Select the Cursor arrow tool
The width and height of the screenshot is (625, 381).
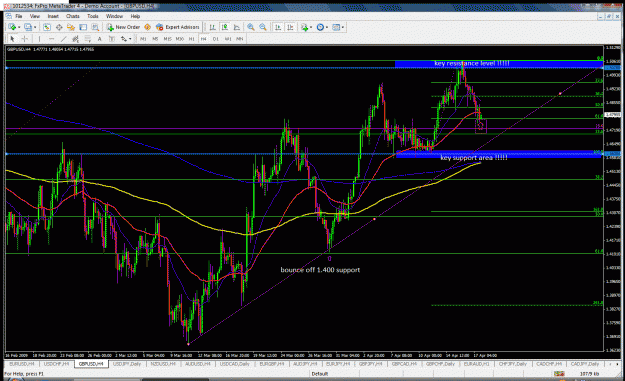[x=12, y=39]
